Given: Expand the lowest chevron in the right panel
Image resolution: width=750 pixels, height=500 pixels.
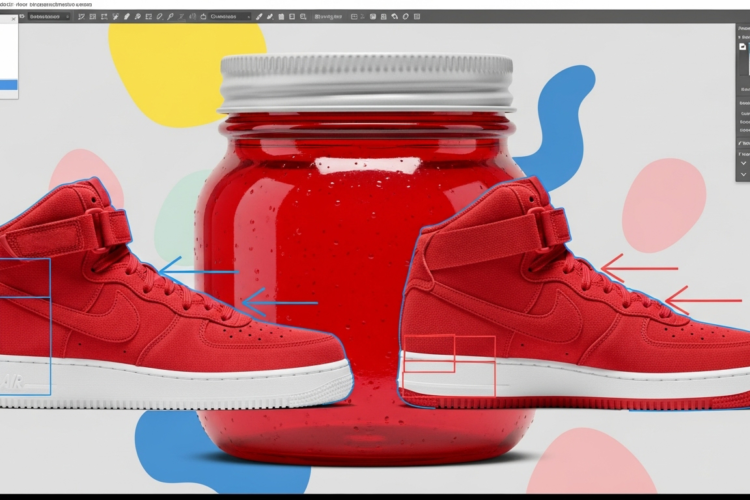Looking at the screenshot, I should point(743,175).
